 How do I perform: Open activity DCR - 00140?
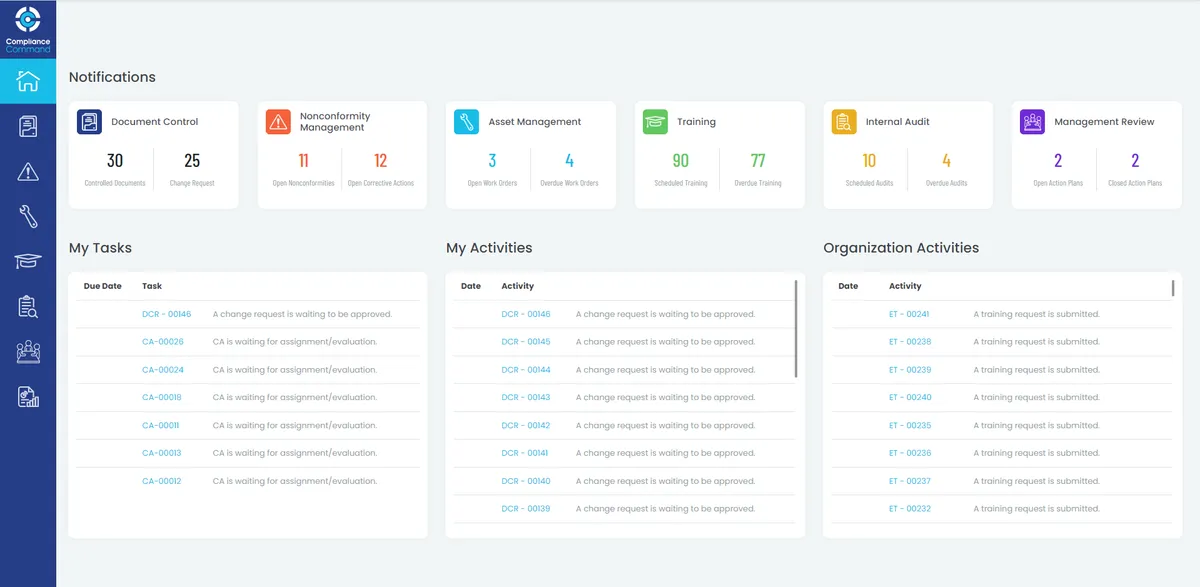[x=526, y=481]
